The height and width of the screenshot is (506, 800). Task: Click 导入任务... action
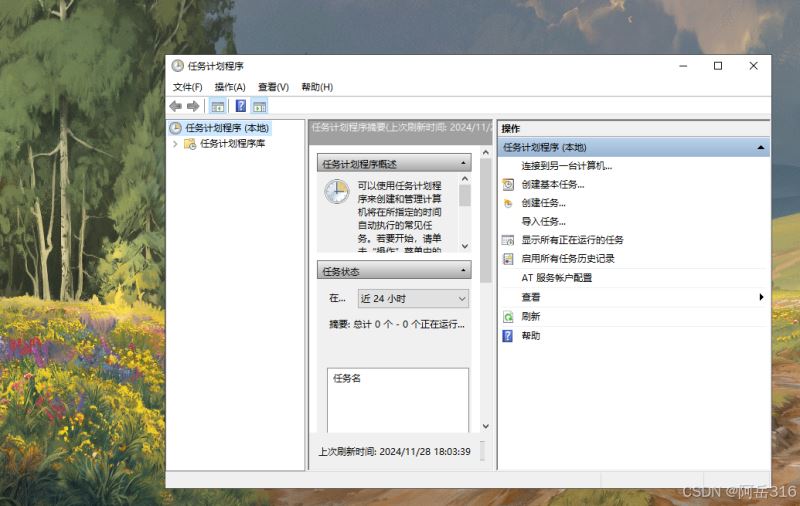pos(543,221)
